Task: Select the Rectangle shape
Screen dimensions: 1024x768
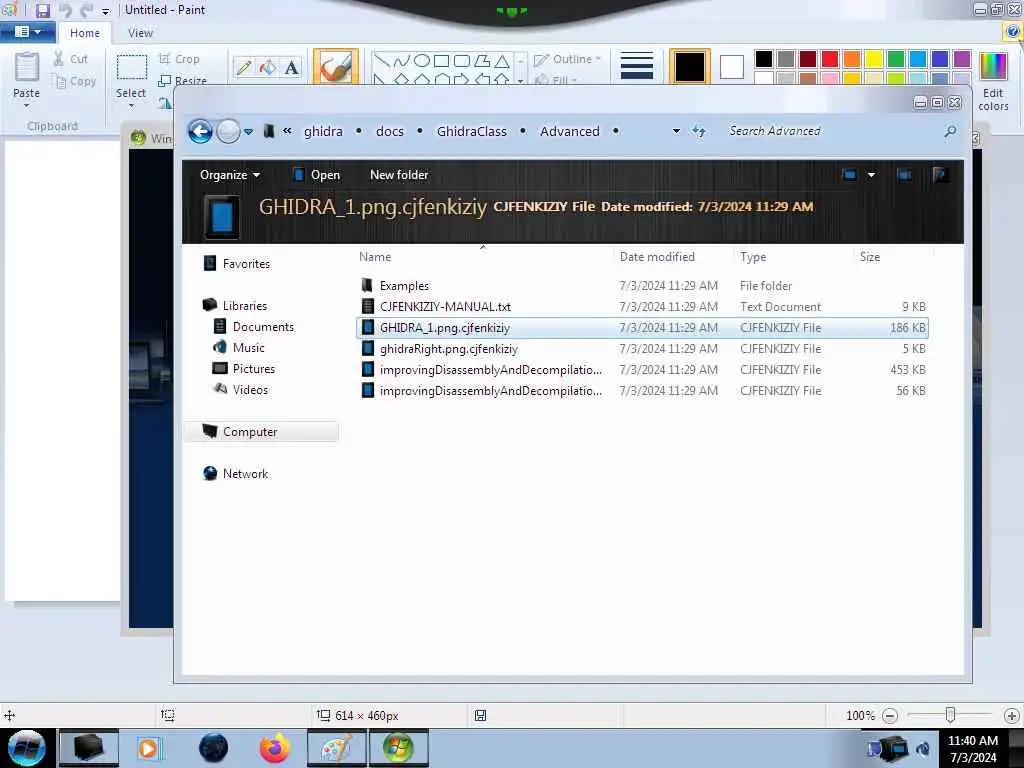Action: pyautogui.click(x=441, y=61)
